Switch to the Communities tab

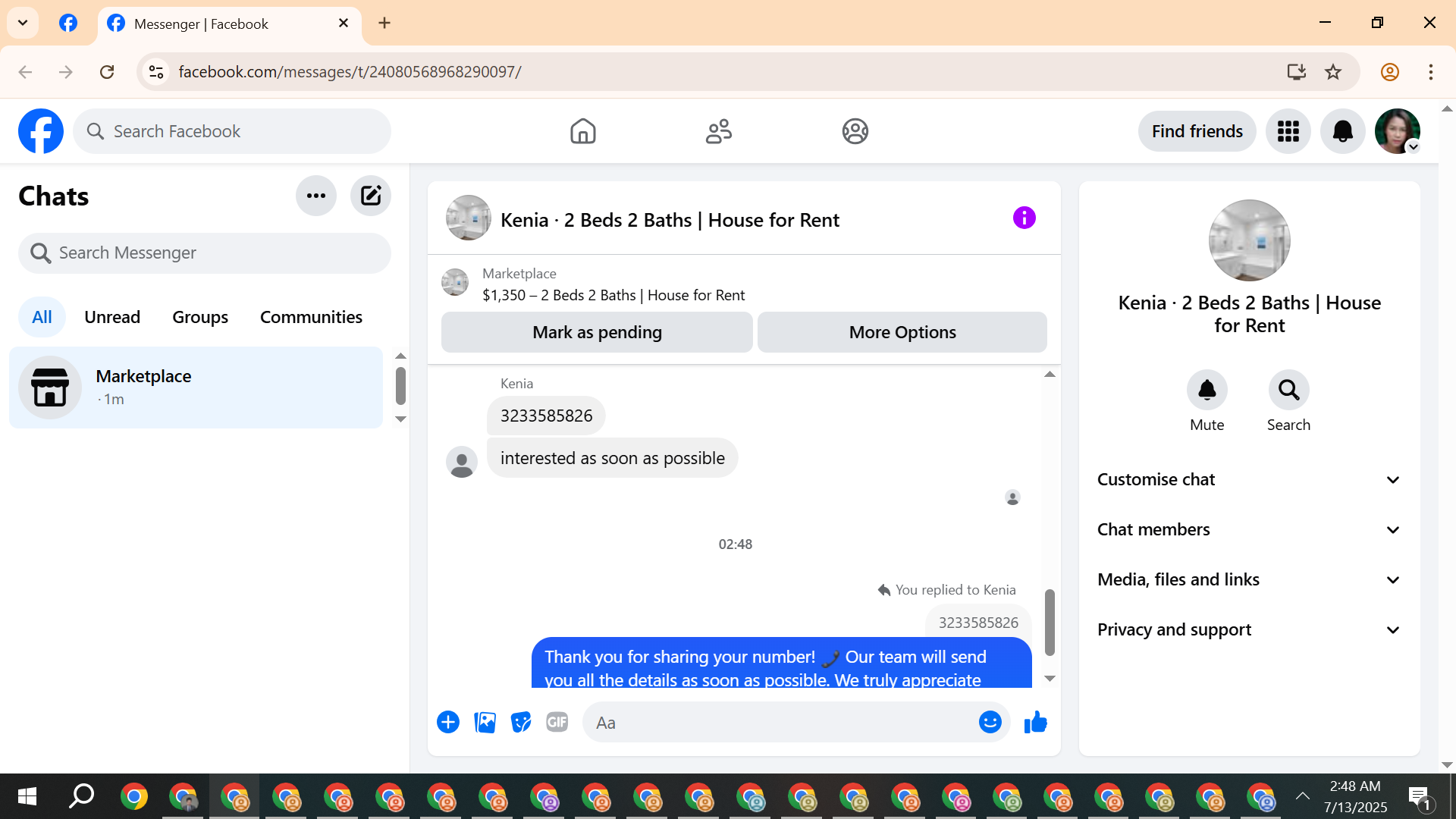[311, 317]
